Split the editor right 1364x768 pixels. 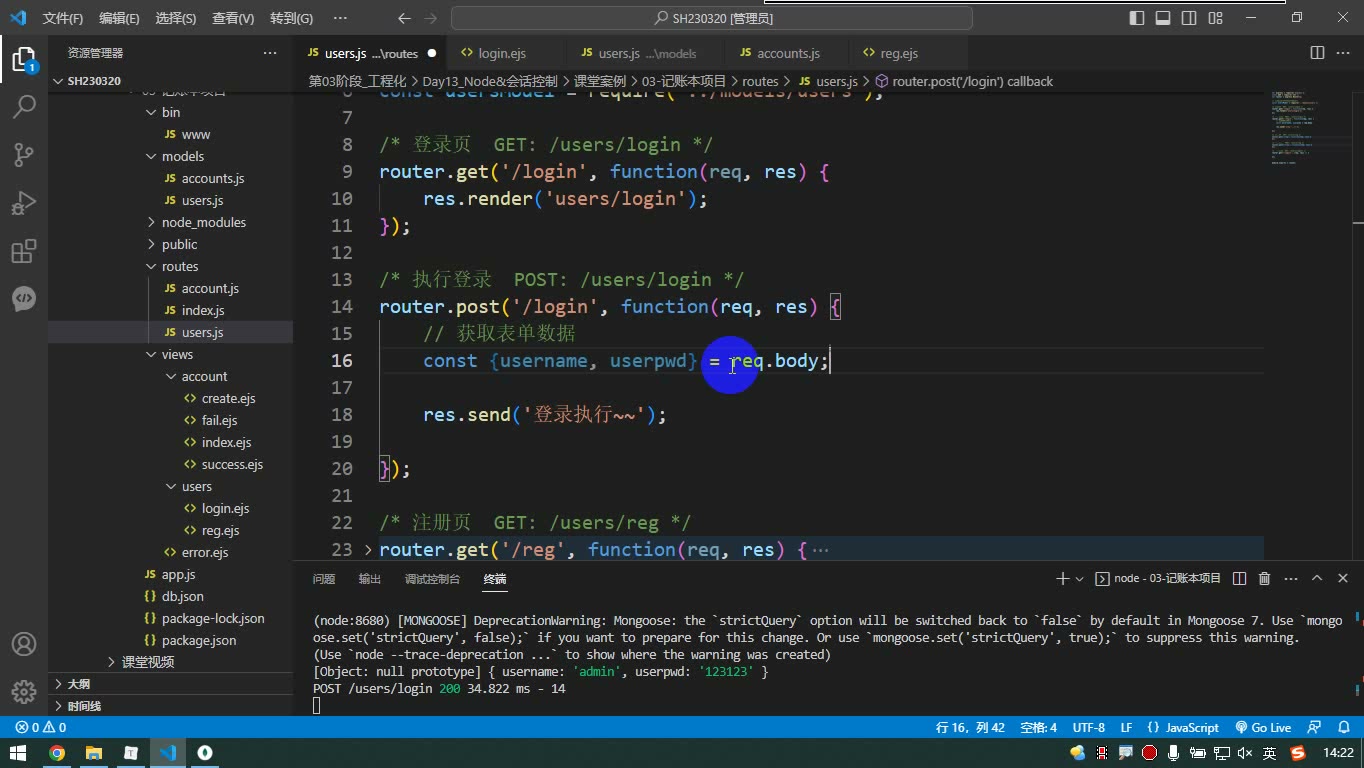click(1317, 53)
